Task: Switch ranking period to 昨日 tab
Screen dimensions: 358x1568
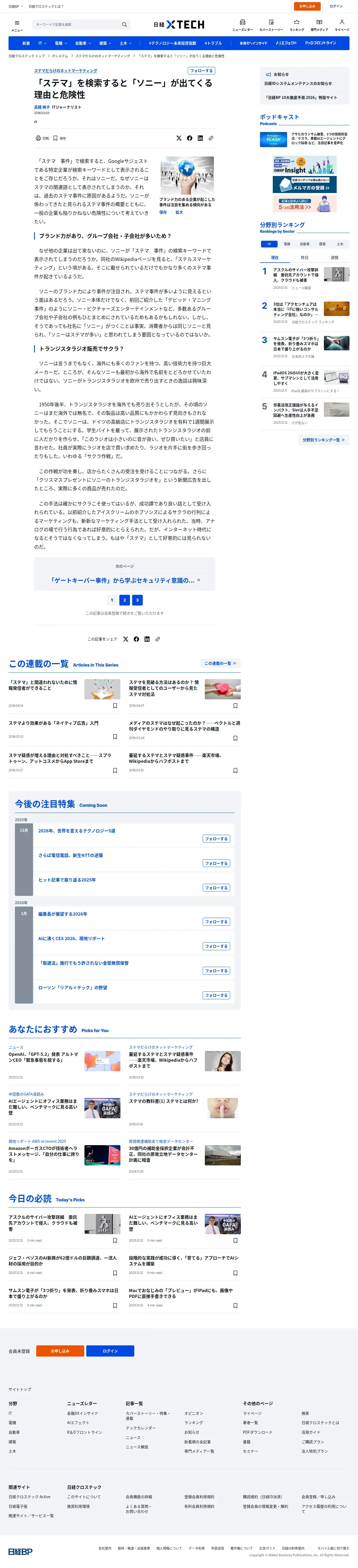Action: pyautogui.click(x=304, y=258)
